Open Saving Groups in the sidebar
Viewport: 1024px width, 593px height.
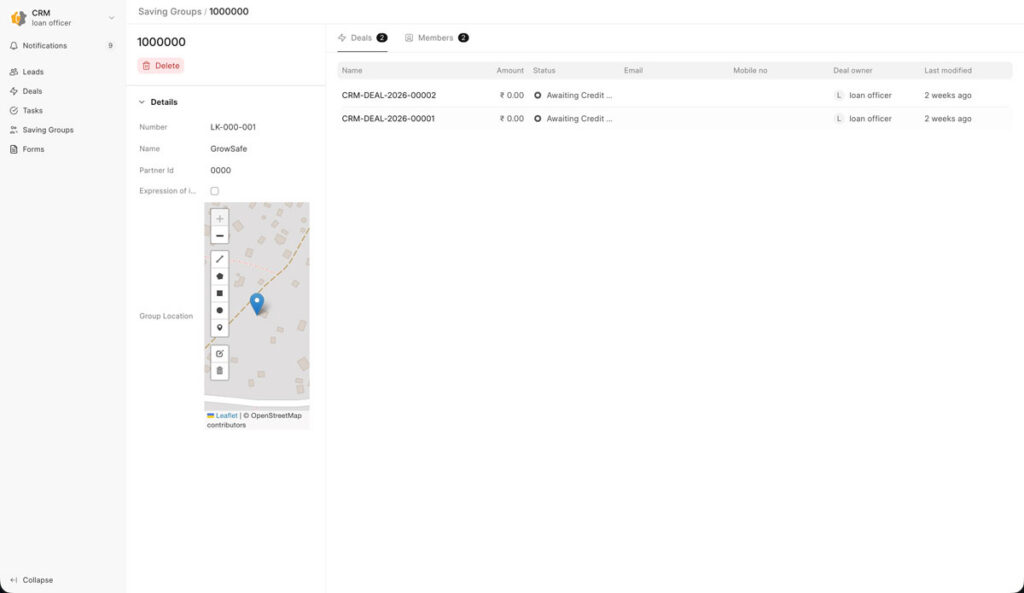pyautogui.click(x=48, y=130)
